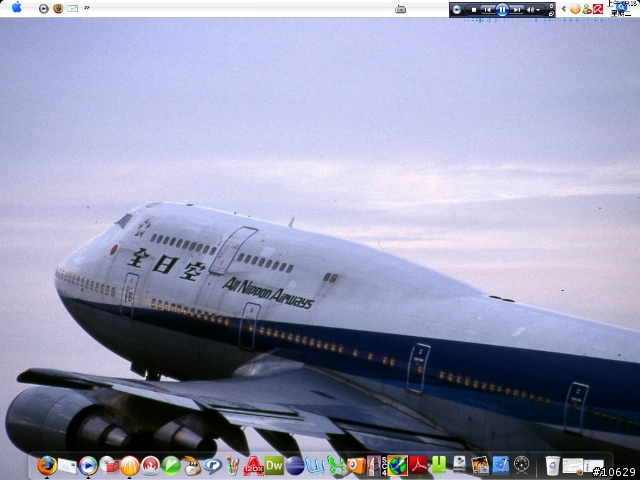Launch Adobe Acrobat from the dock

pyautogui.click(x=418, y=465)
